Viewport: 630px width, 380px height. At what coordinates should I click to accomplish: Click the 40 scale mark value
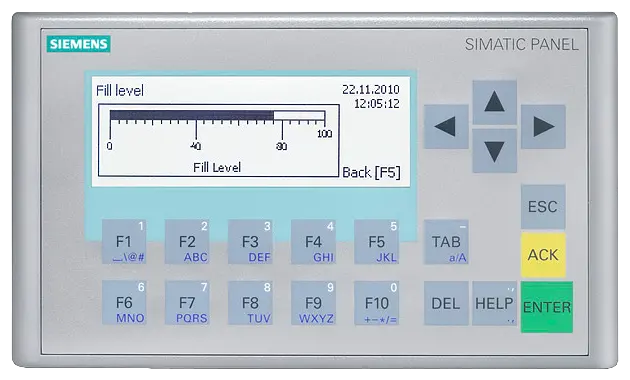[196, 146]
